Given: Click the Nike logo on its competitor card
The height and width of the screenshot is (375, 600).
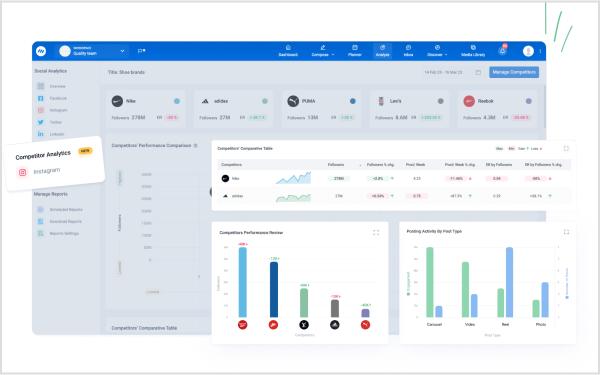Looking at the screenshot, I should pos(117,101).
